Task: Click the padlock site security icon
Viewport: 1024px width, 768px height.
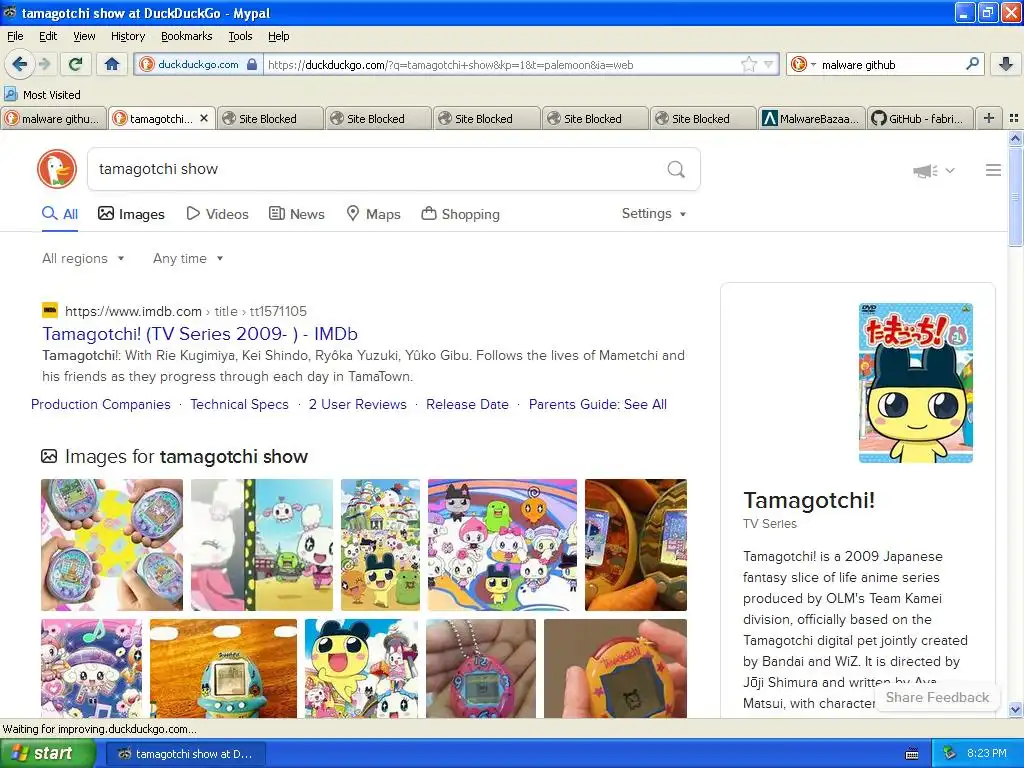Action: 252,64
